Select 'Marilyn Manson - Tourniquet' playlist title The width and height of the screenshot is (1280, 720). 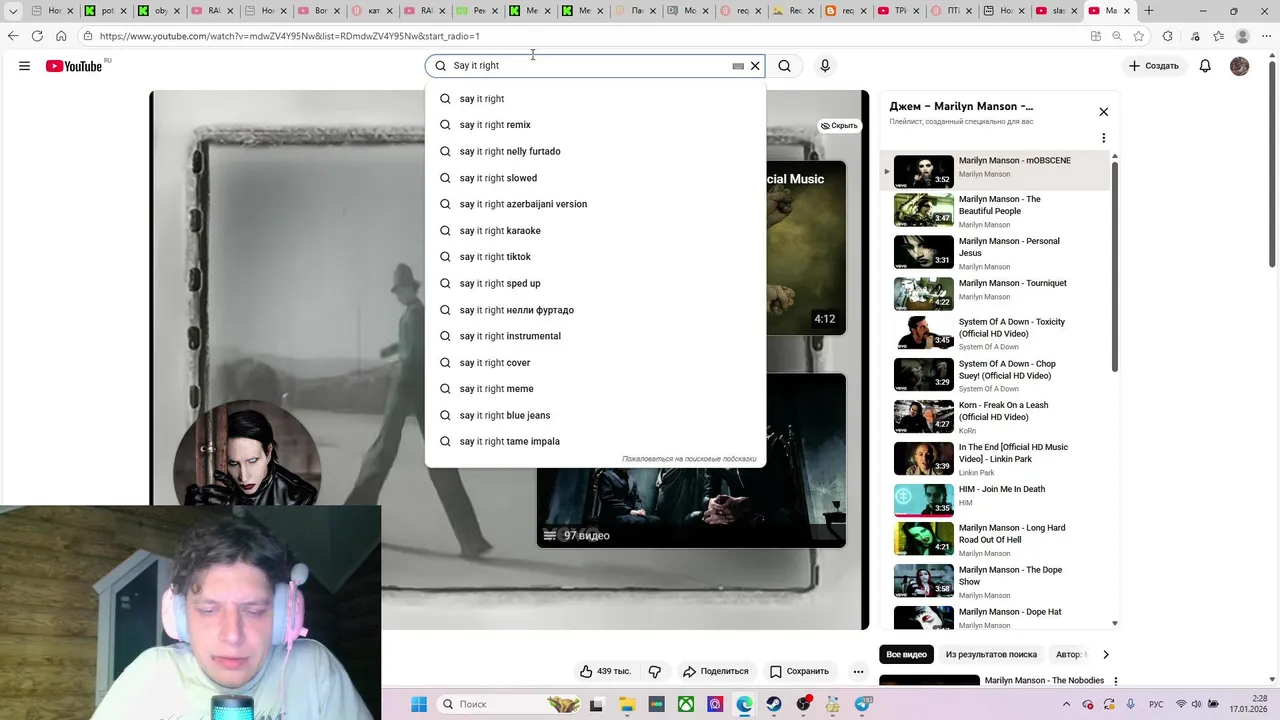click(x=1012, y=283)
